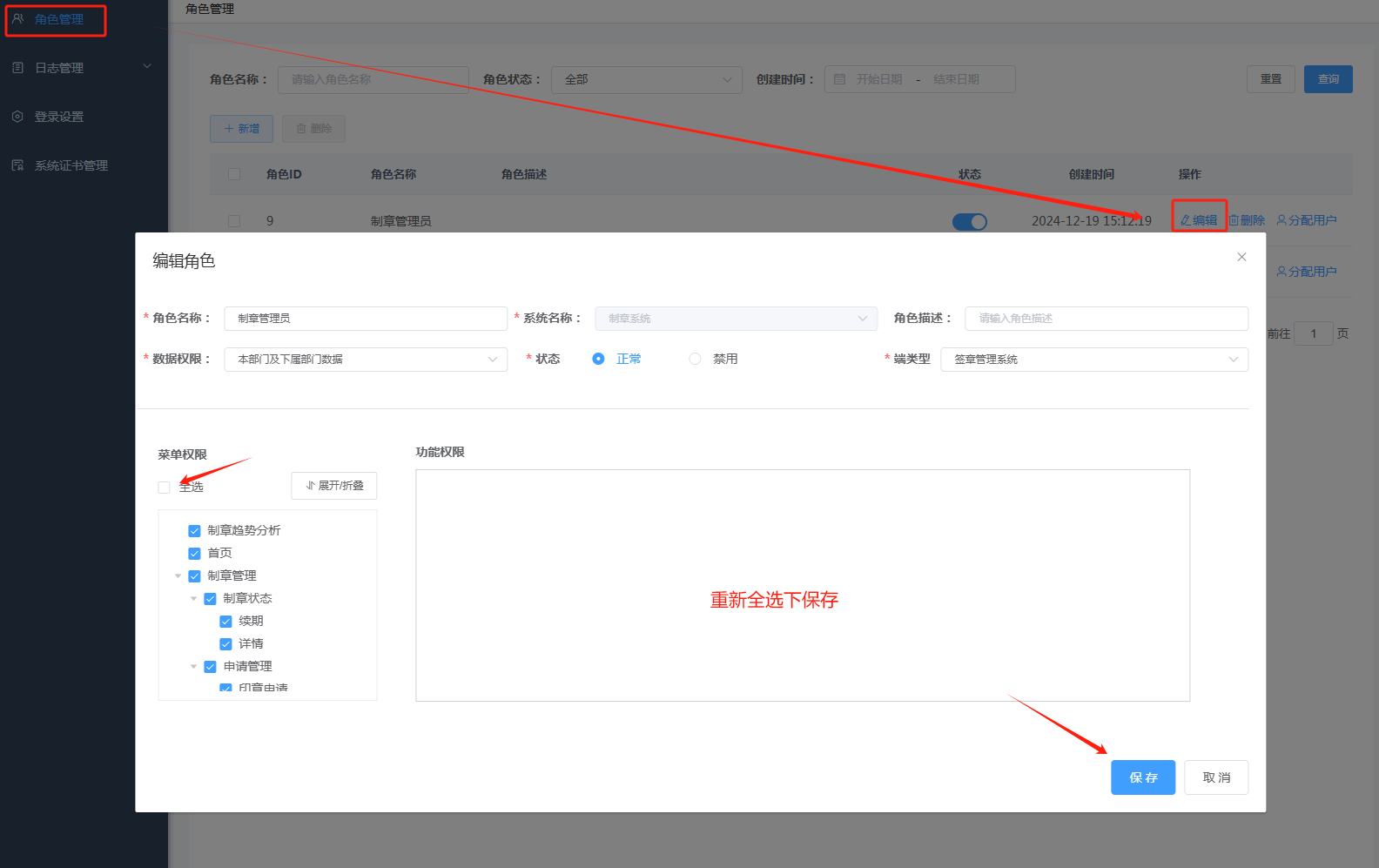Viewport: 1379px width, 868px height.
Task: Uncheck the 制章趋势分析 checkbox
Action: pyautogui.click(x=194, y=531)
